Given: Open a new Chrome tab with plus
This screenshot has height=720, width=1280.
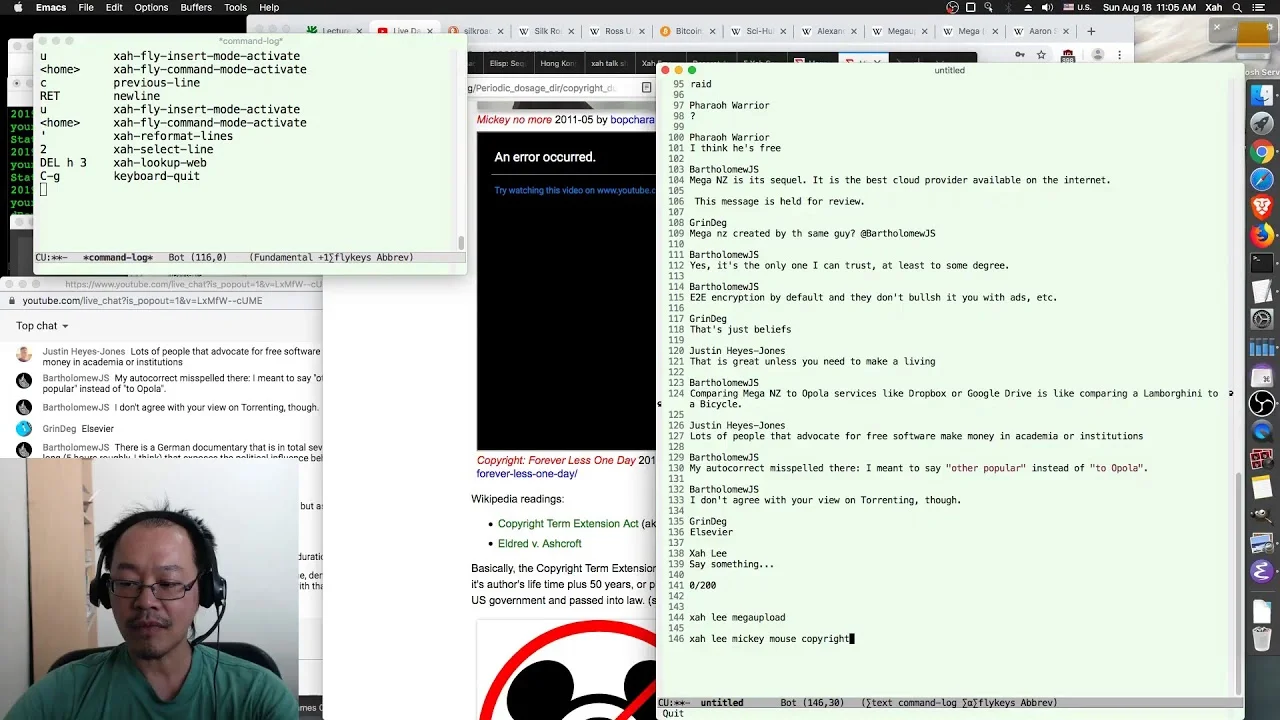Looking at the screenshot, I should [1091, 31].
